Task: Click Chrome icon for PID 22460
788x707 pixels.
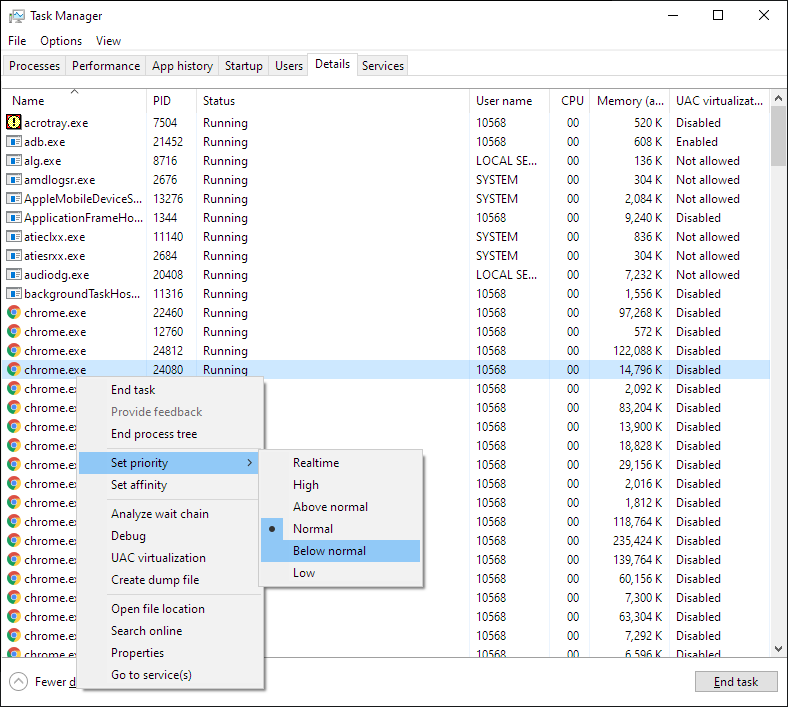Action: [14, 313]
